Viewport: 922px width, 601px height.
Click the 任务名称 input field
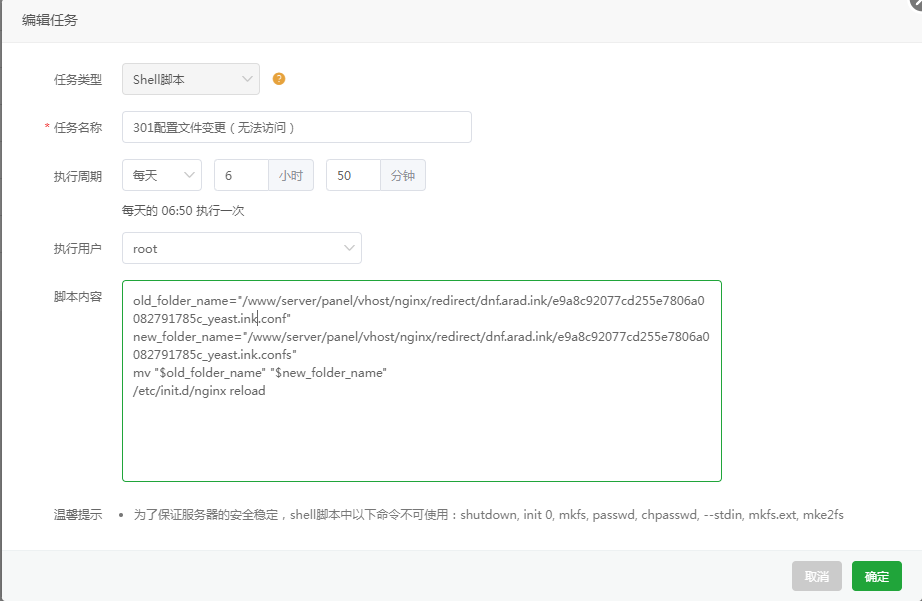pyautogui.click(x=297, y=127)
